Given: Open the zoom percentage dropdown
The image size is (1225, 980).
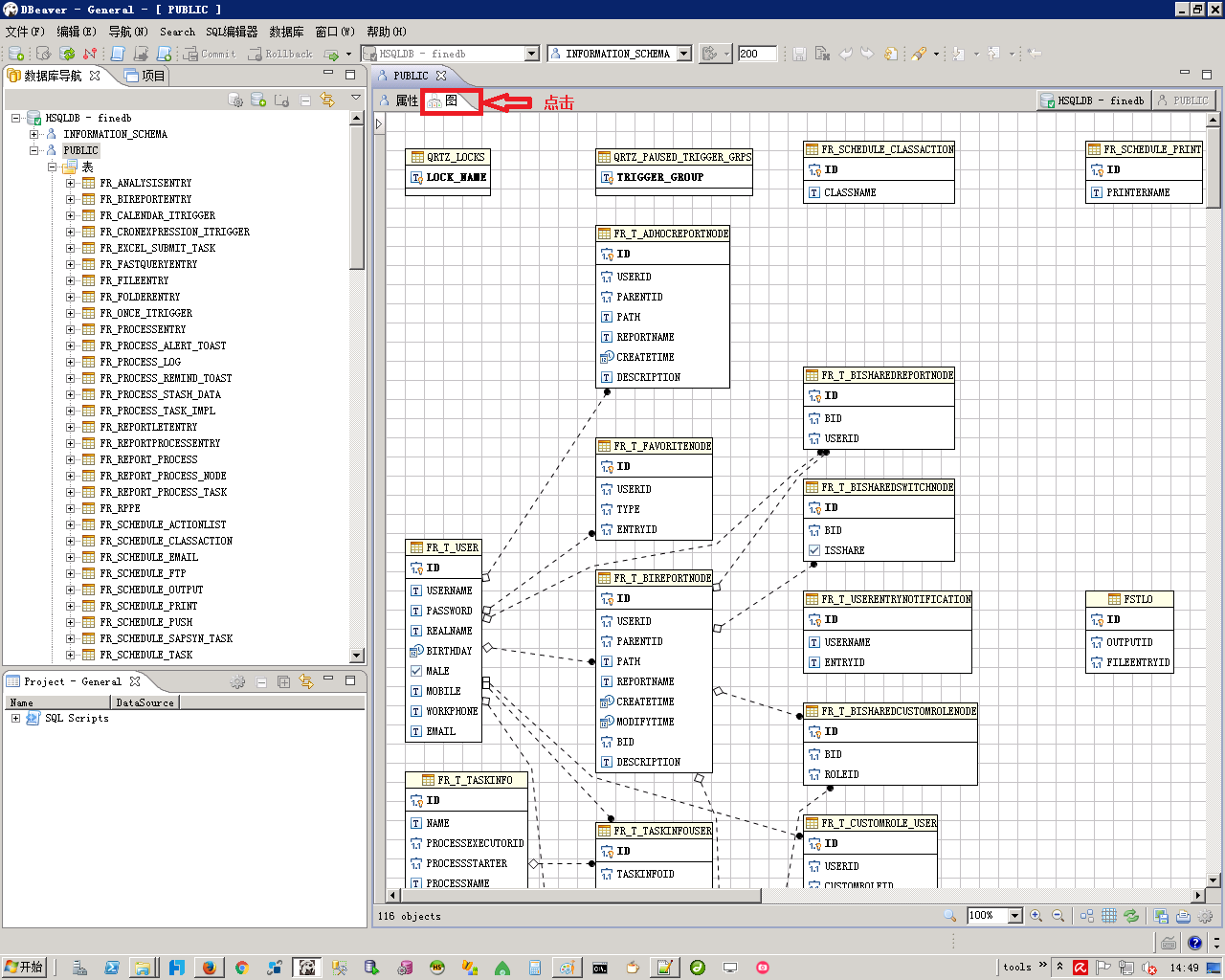Looking at the screenshot, I should (x=1015, y=916).
